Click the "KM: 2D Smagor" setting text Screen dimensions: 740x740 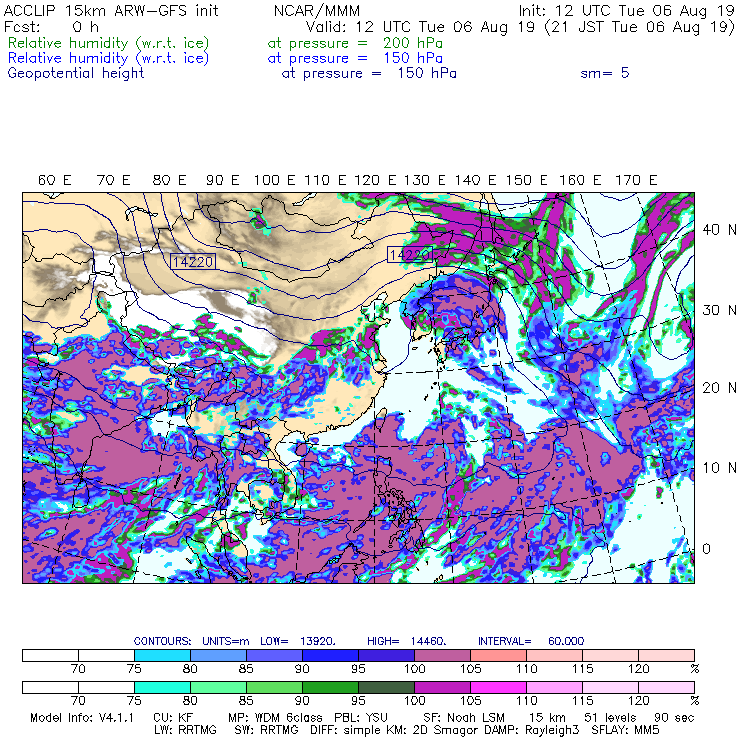[x=434, y=730]
